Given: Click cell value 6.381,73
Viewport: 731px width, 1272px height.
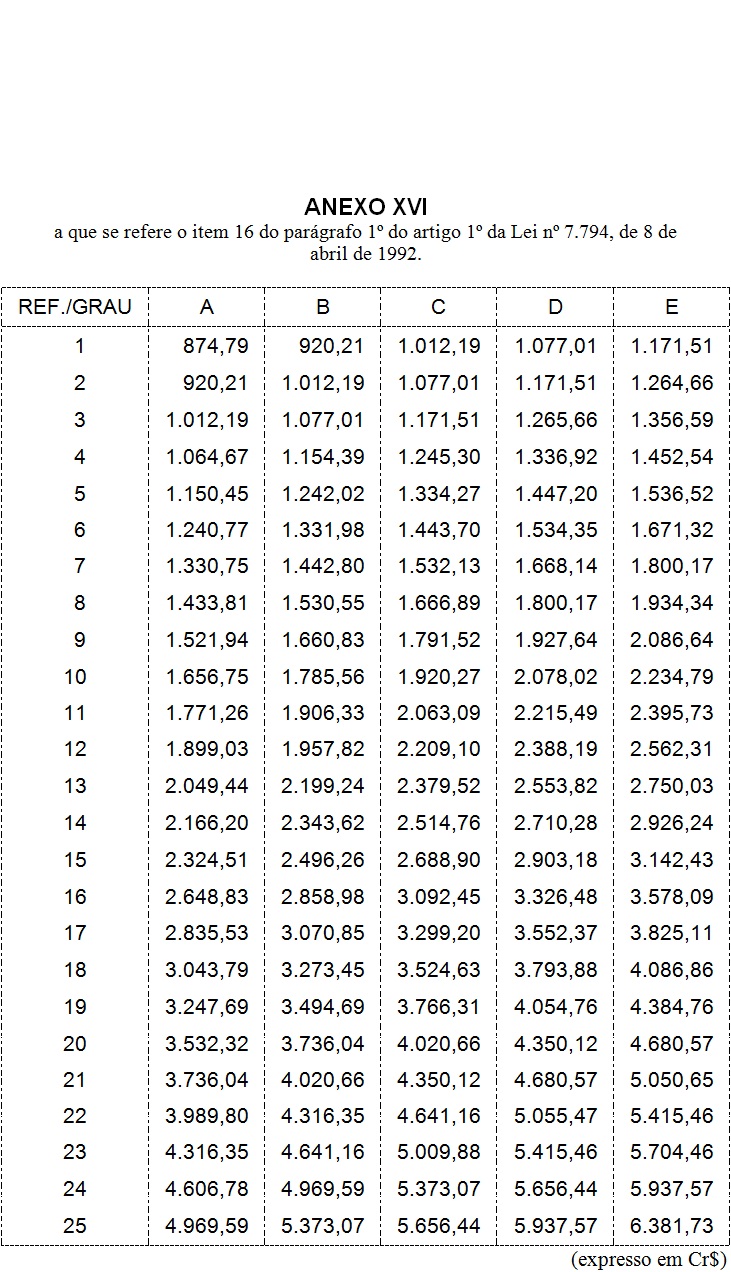Looking at the screenshot, I should point(671,1225).
